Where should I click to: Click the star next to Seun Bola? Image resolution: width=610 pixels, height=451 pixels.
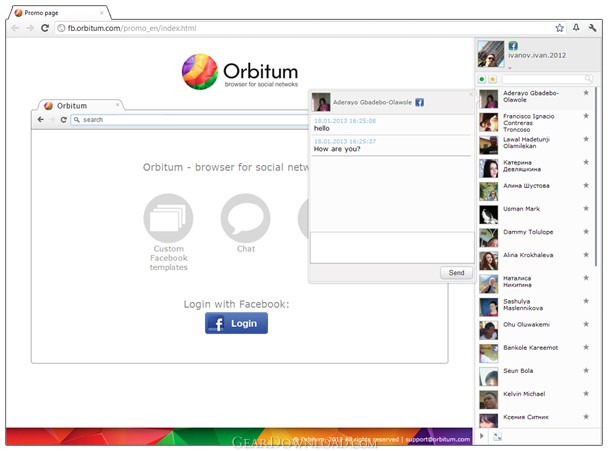(586, 370)
